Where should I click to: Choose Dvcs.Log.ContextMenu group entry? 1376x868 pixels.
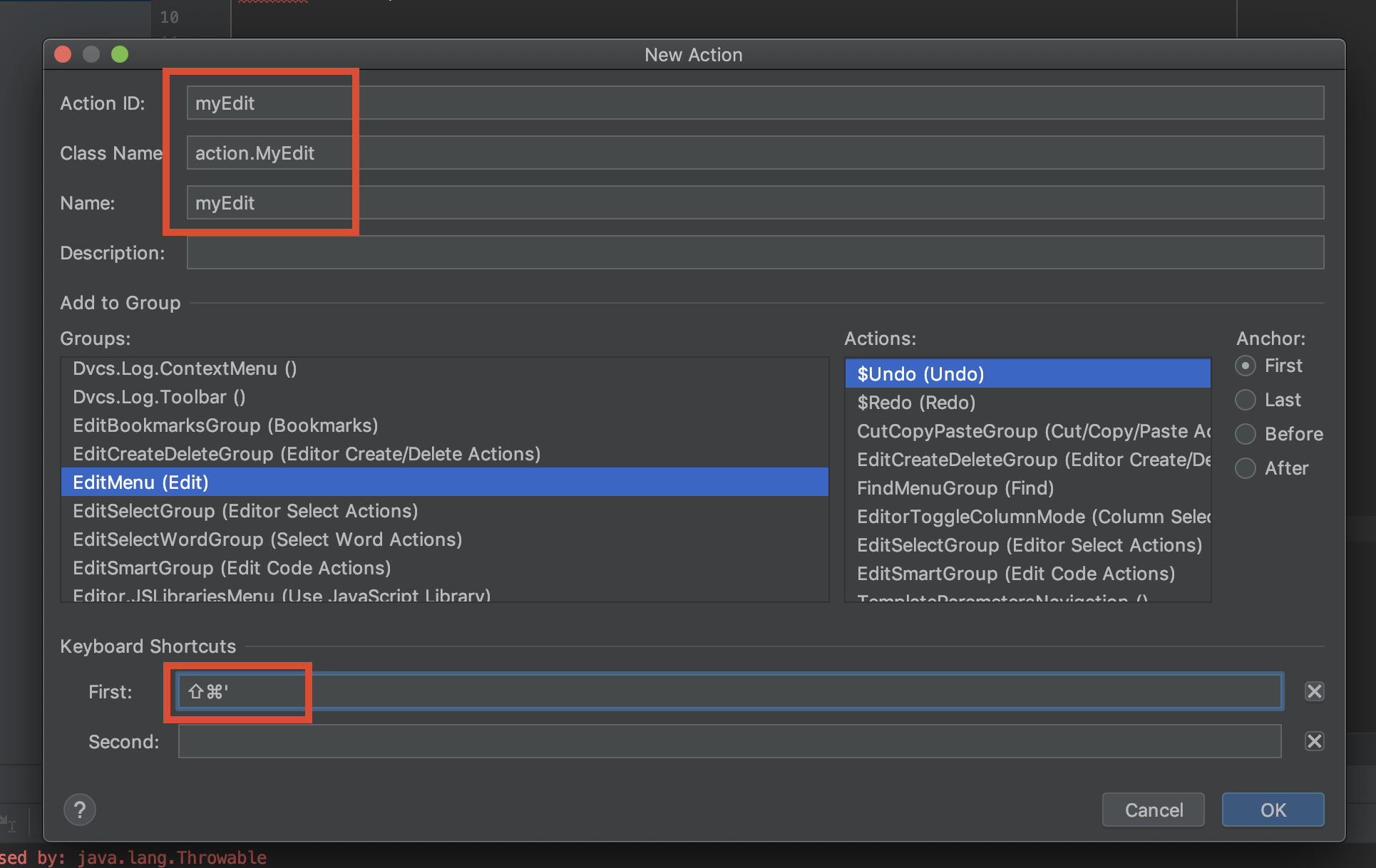tap(185, 368)
